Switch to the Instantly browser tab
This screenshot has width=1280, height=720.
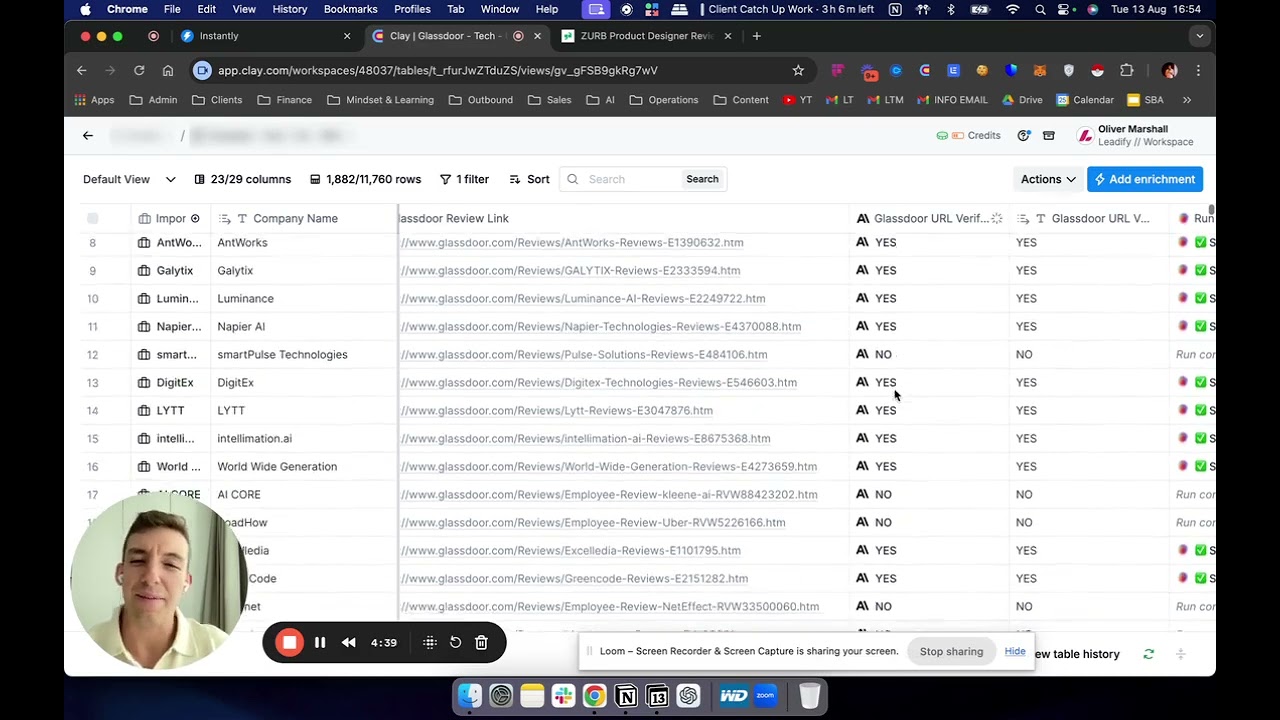click(x=265, y=36)
